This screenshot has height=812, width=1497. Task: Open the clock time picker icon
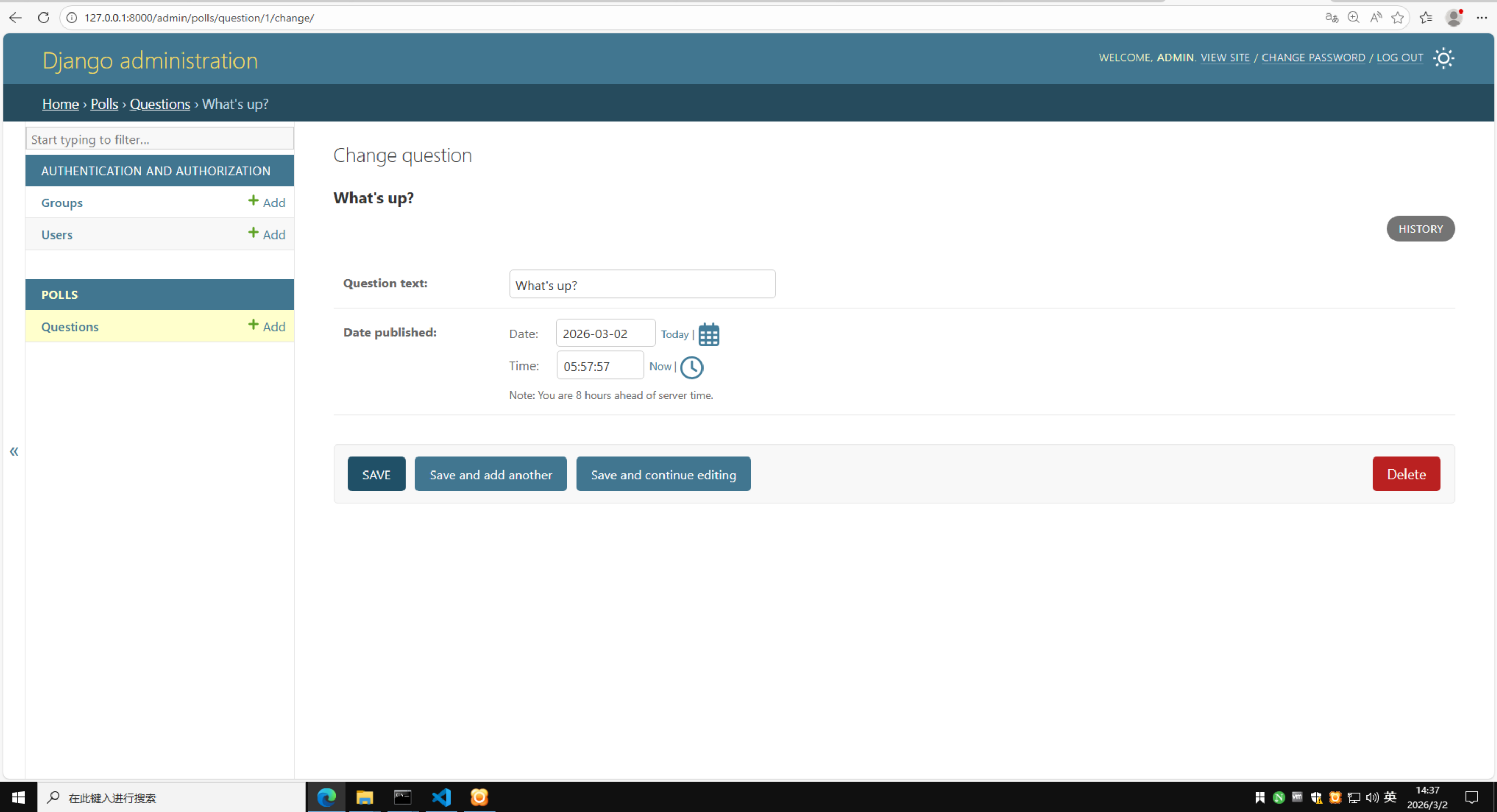point(692,367)
